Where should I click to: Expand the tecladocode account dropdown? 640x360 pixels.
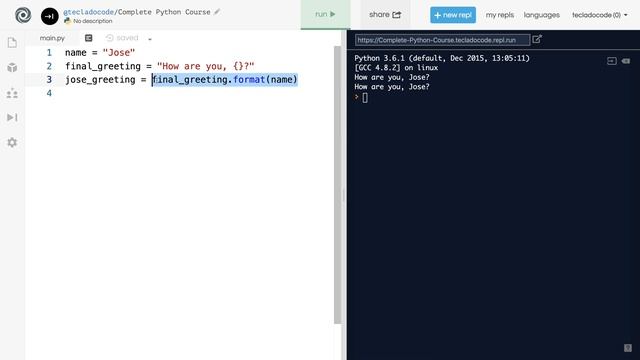pos(600,15)
